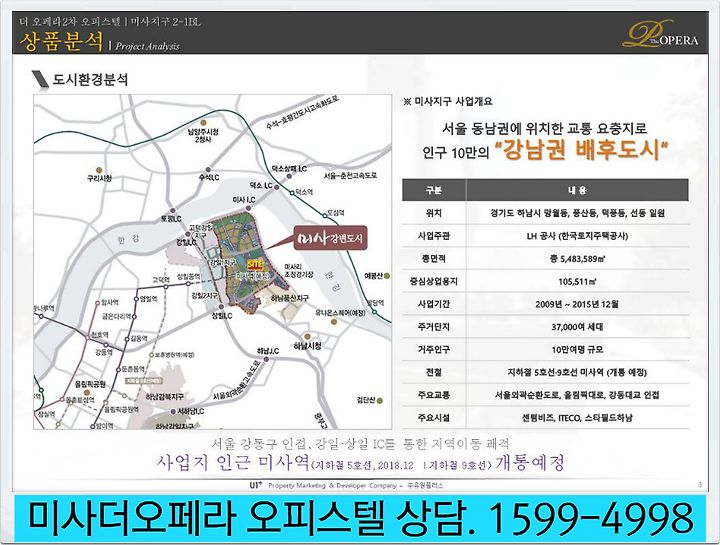Image resolution: width=720 pixels, height=545 pixels.
Task: Click the 미사리 조정경기장 map label
Action: pyautogui.click(x=298, y=270)
